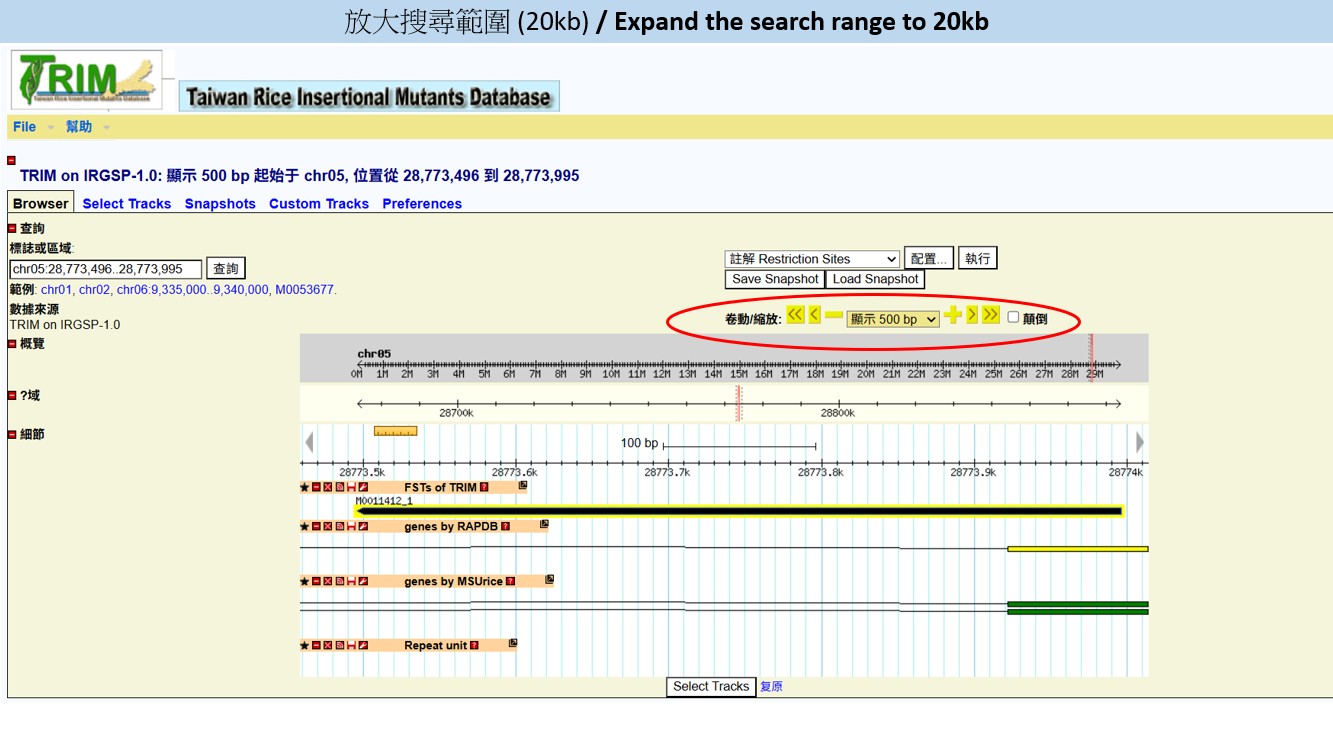Image resolution: width=1333 pixels, height=743 pixels.
Task: Favorite the FSTs of TRIM track star
Action: click(305, 488)
